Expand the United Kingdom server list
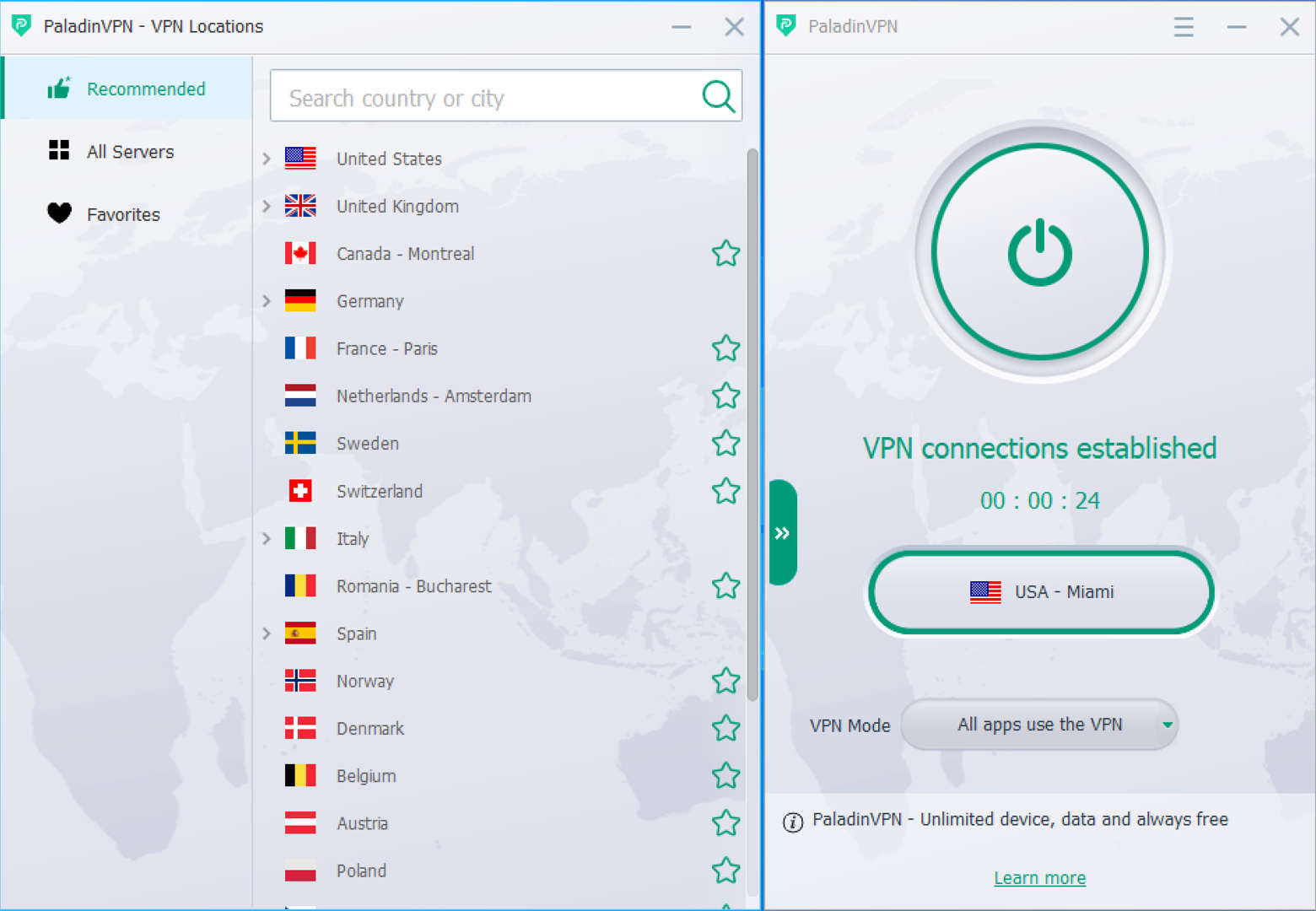Screen dimensions: 1316x911 (x=267, y=206)
